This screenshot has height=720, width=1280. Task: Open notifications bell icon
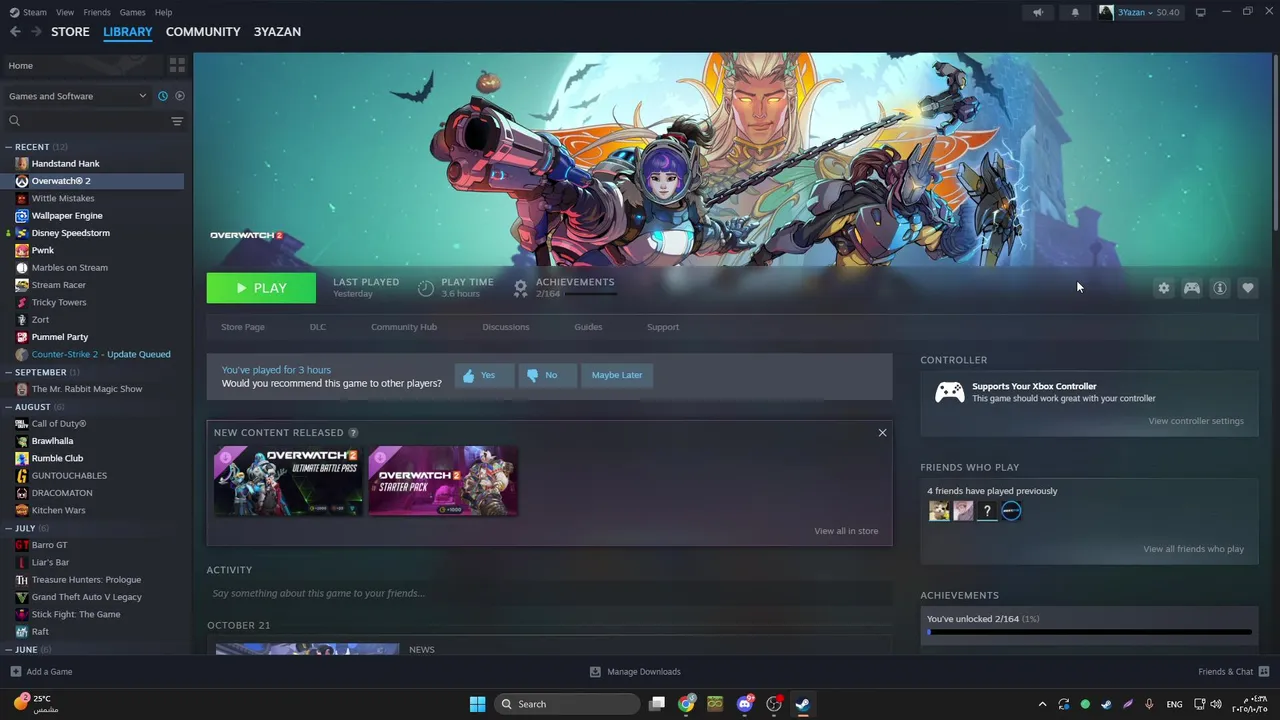tap(1075, 12)
